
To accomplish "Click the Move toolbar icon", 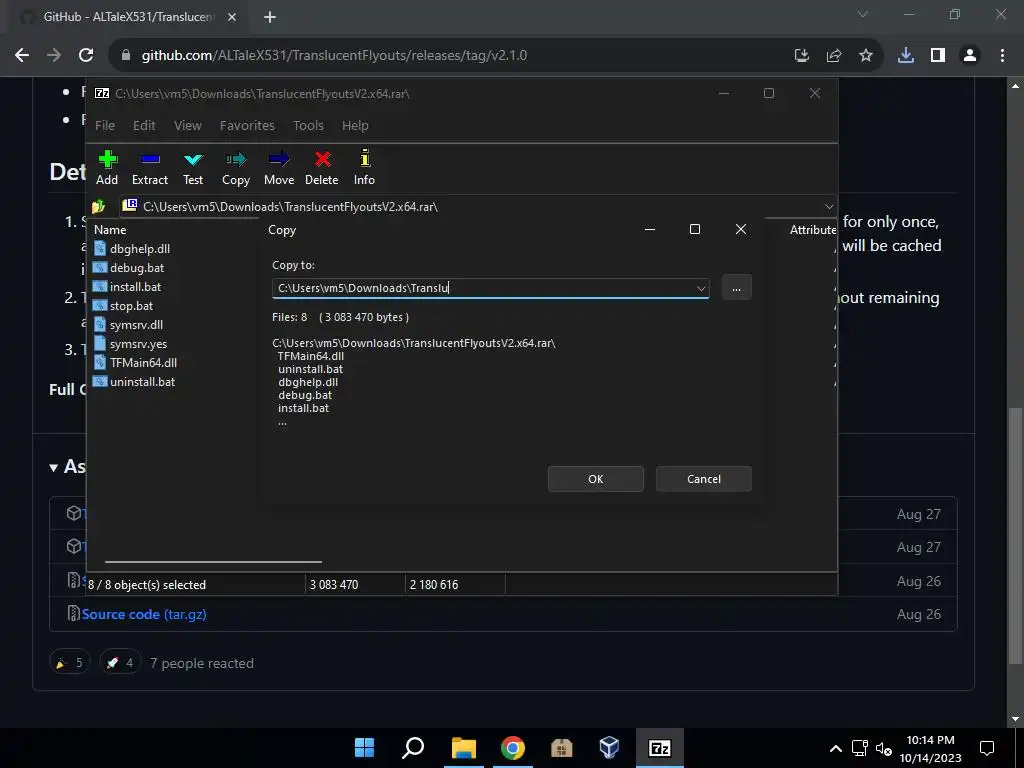I will pyautogui.click(x=279, y=168).
